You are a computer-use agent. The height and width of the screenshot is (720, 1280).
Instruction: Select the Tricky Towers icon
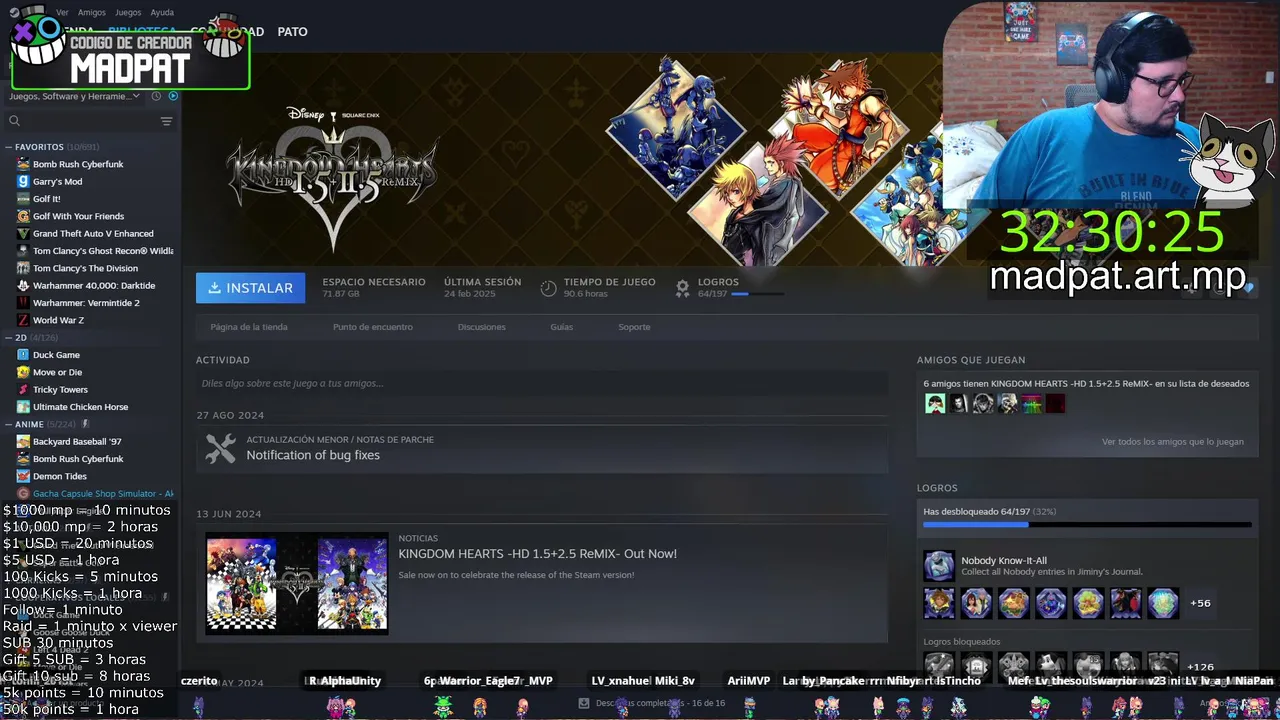[x=23, y=389]
